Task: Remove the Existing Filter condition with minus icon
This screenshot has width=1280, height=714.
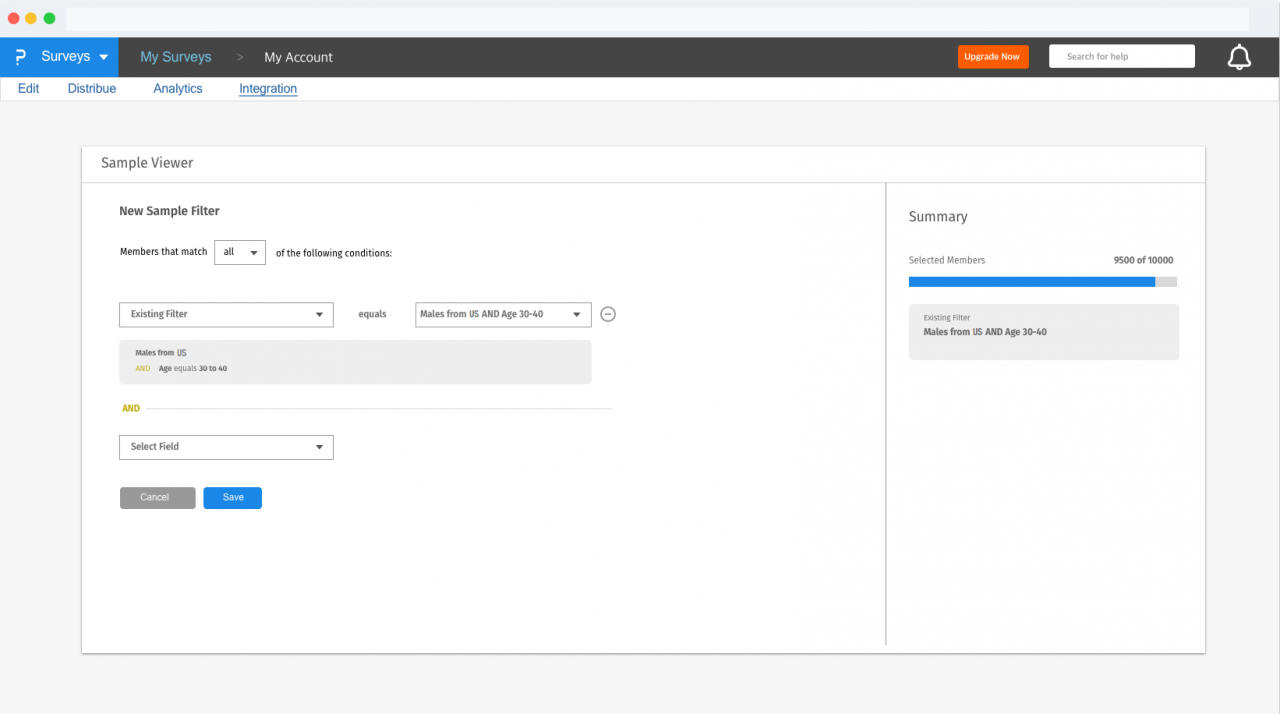Action: click(608, 314)
